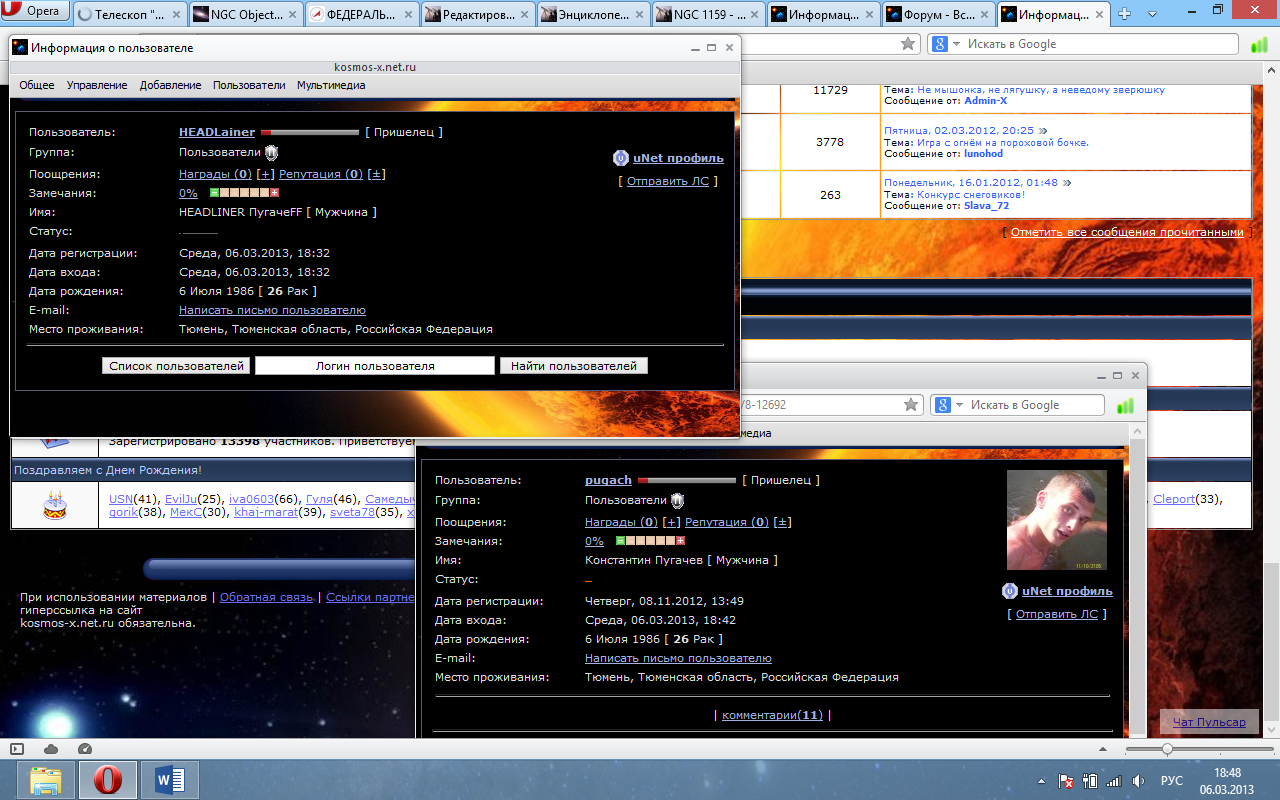Click red plus on HEADLainer warnings bar

coord(274,193)
